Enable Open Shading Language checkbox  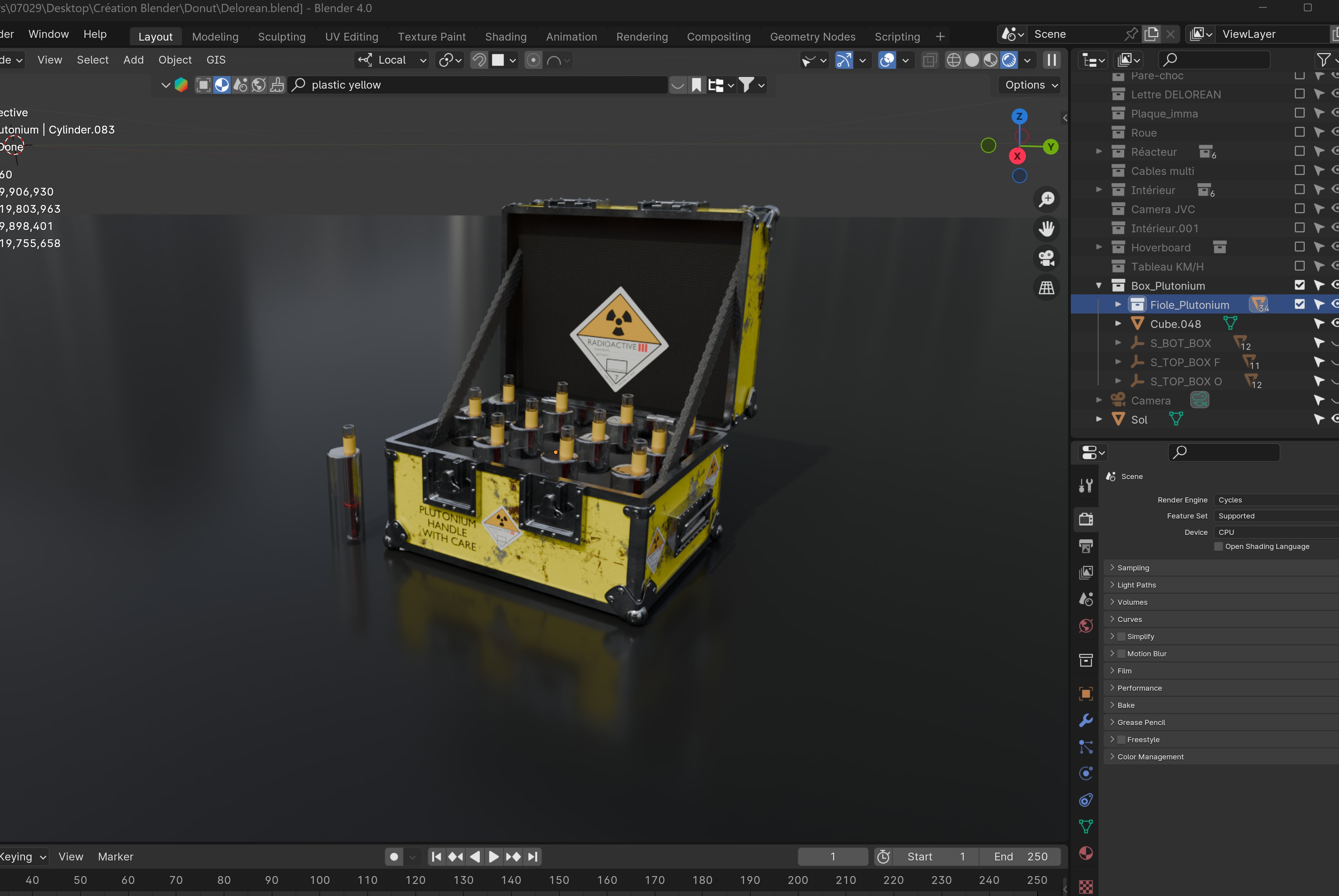[1218, 546]
